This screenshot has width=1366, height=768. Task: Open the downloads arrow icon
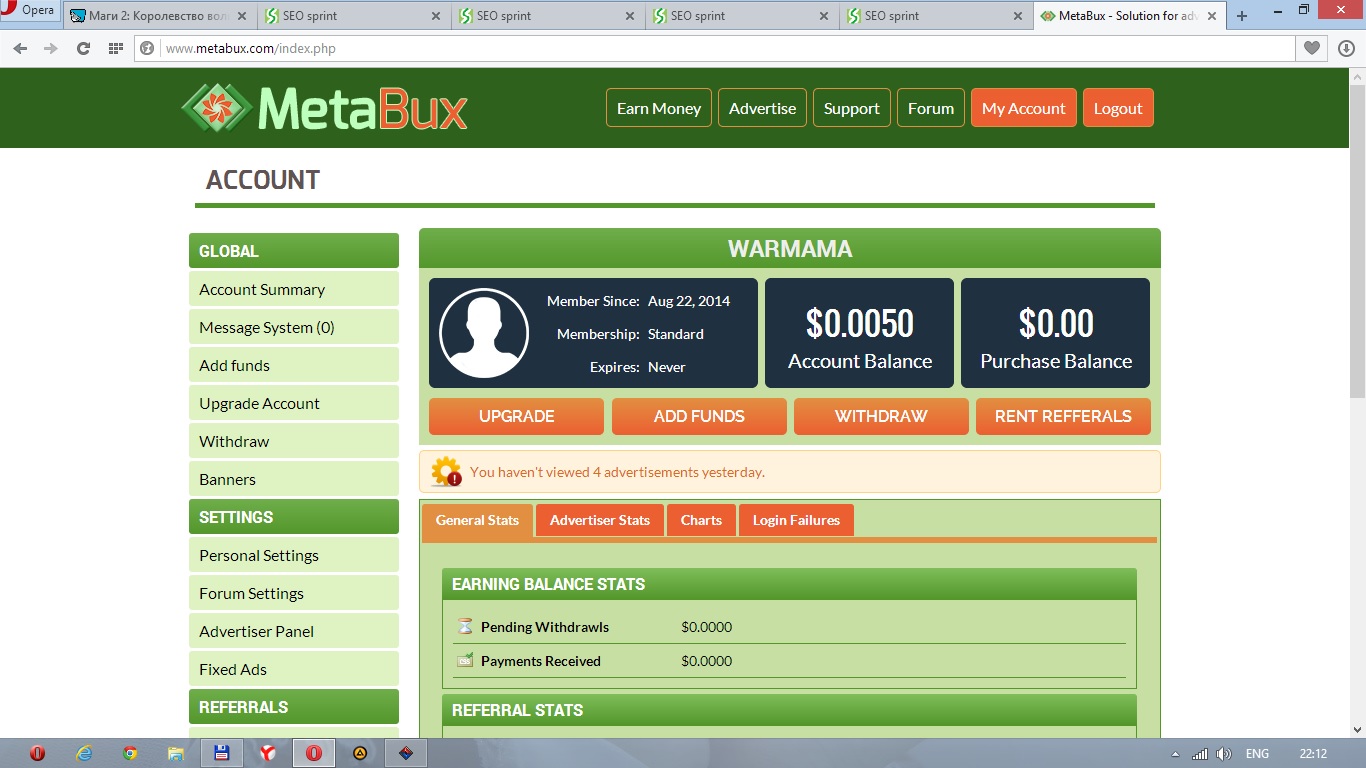pyautogui.click(x=1346, y=48)
